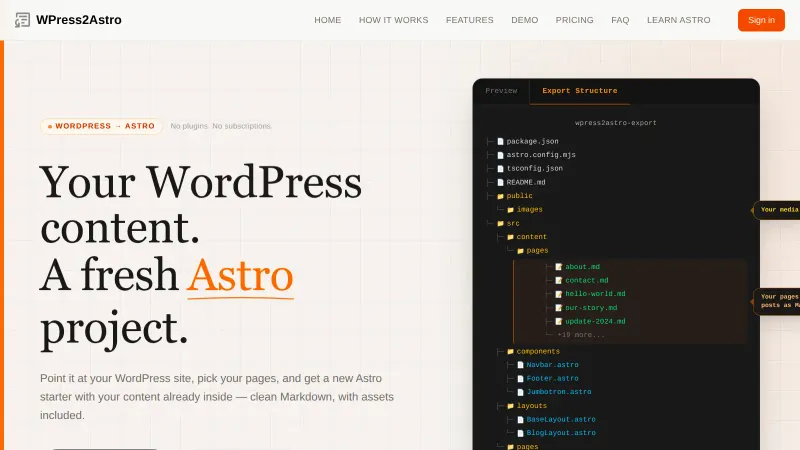Go to the PRICING section
This screenshot has width=800, height=450.
574,20
